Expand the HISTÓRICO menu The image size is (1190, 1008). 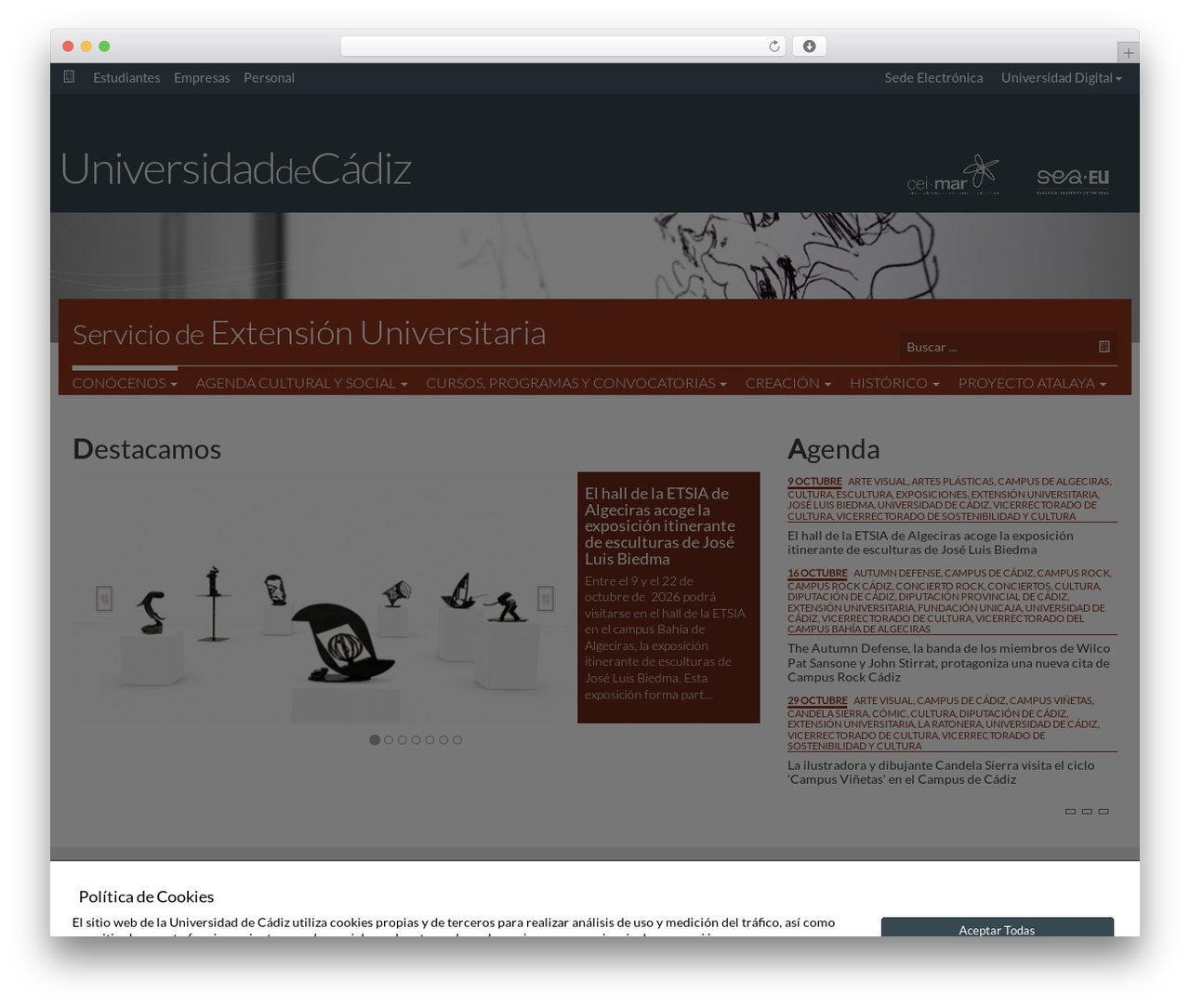(894, 383)
